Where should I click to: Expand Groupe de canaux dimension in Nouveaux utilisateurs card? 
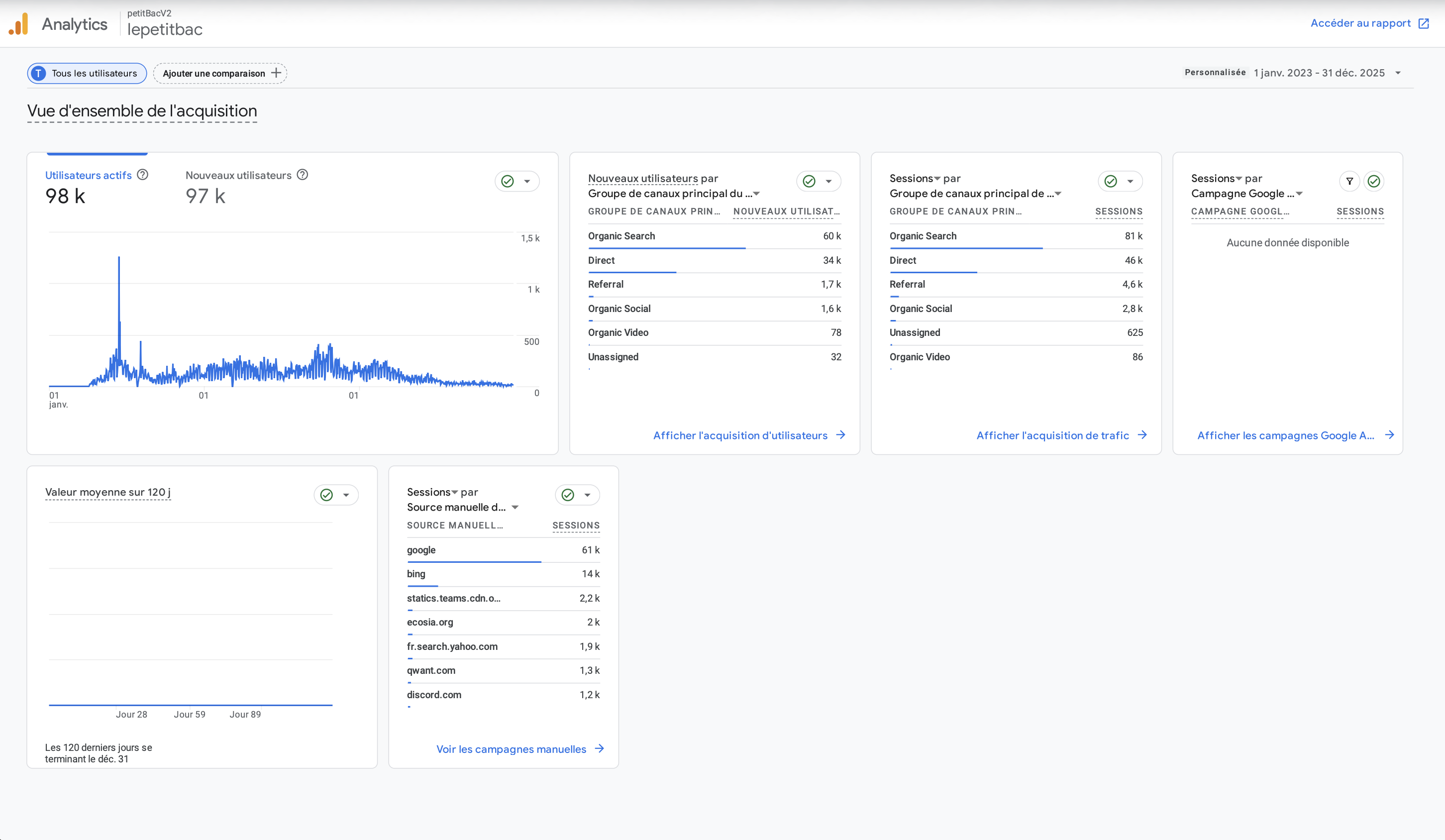(756, 194)
